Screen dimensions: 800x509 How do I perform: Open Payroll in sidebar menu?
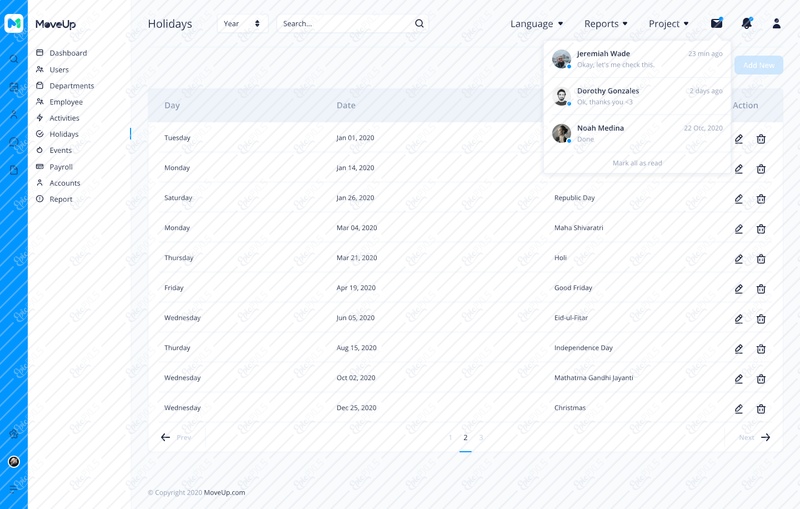click(x=55, y=167)
